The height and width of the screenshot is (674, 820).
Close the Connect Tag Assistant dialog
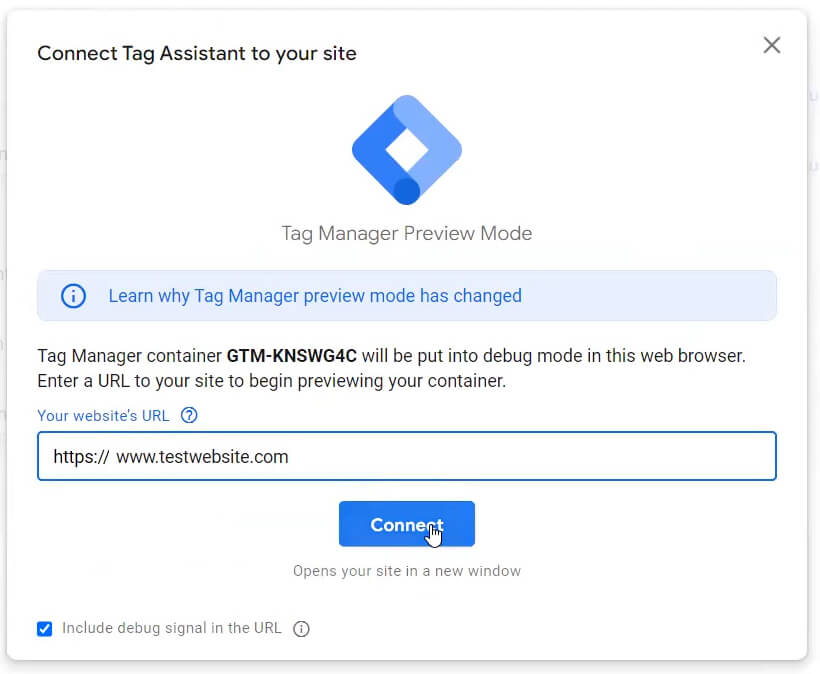tap(771, 45)
